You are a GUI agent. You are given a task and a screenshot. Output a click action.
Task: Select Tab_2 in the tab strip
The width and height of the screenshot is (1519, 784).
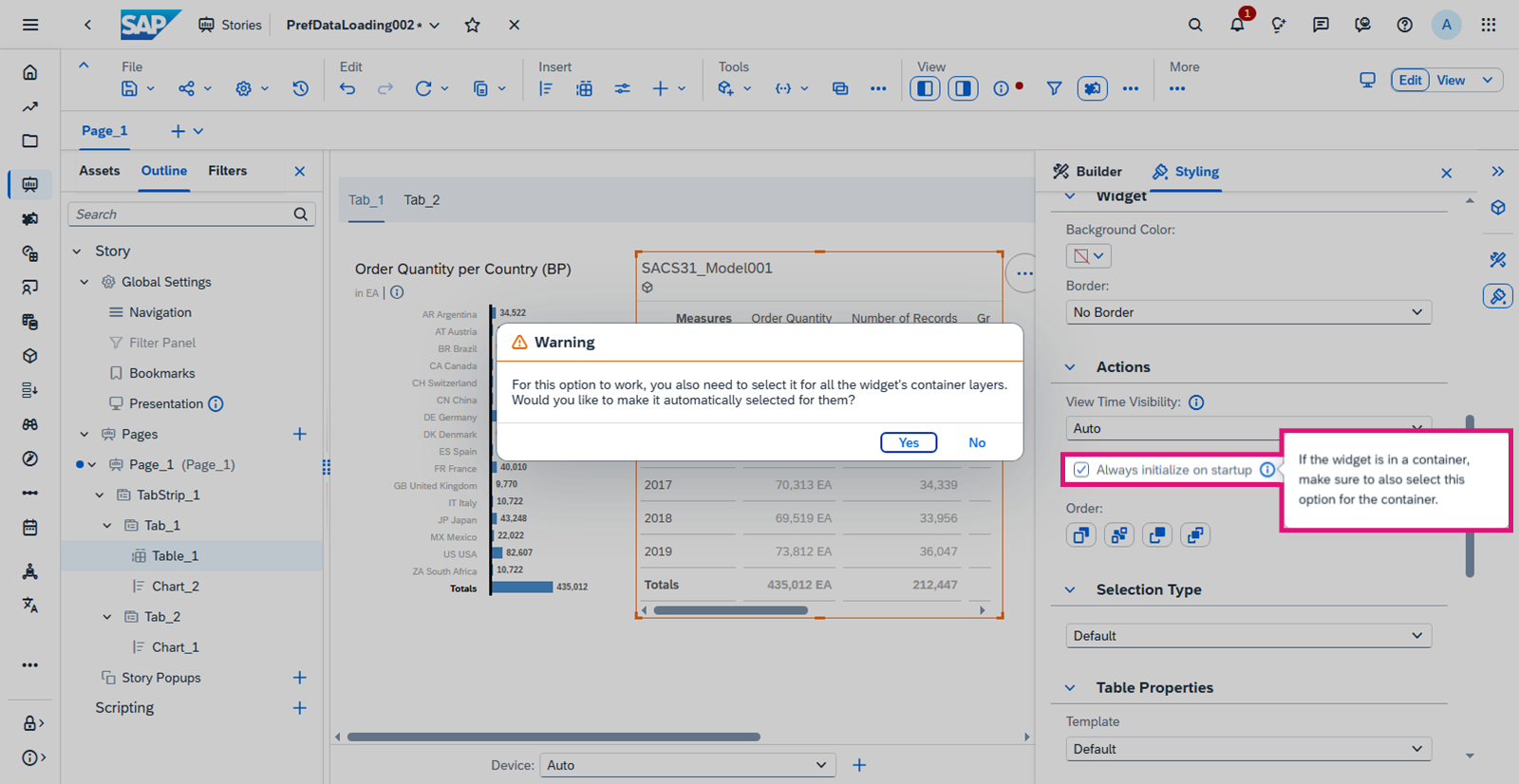[422, 200]
